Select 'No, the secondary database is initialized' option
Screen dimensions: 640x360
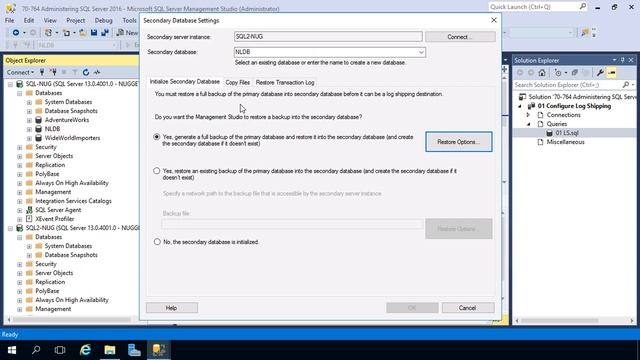point(157,242)
